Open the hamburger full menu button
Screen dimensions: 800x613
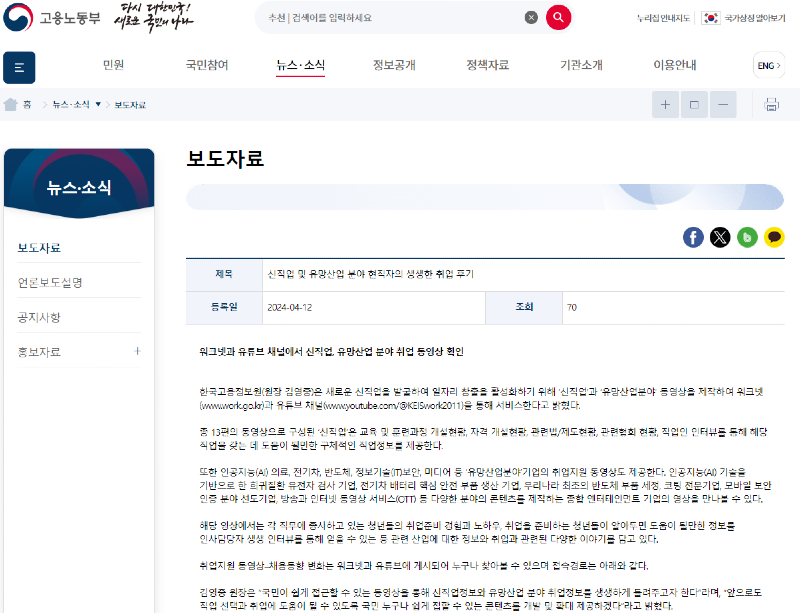click(x=19, y=67)
